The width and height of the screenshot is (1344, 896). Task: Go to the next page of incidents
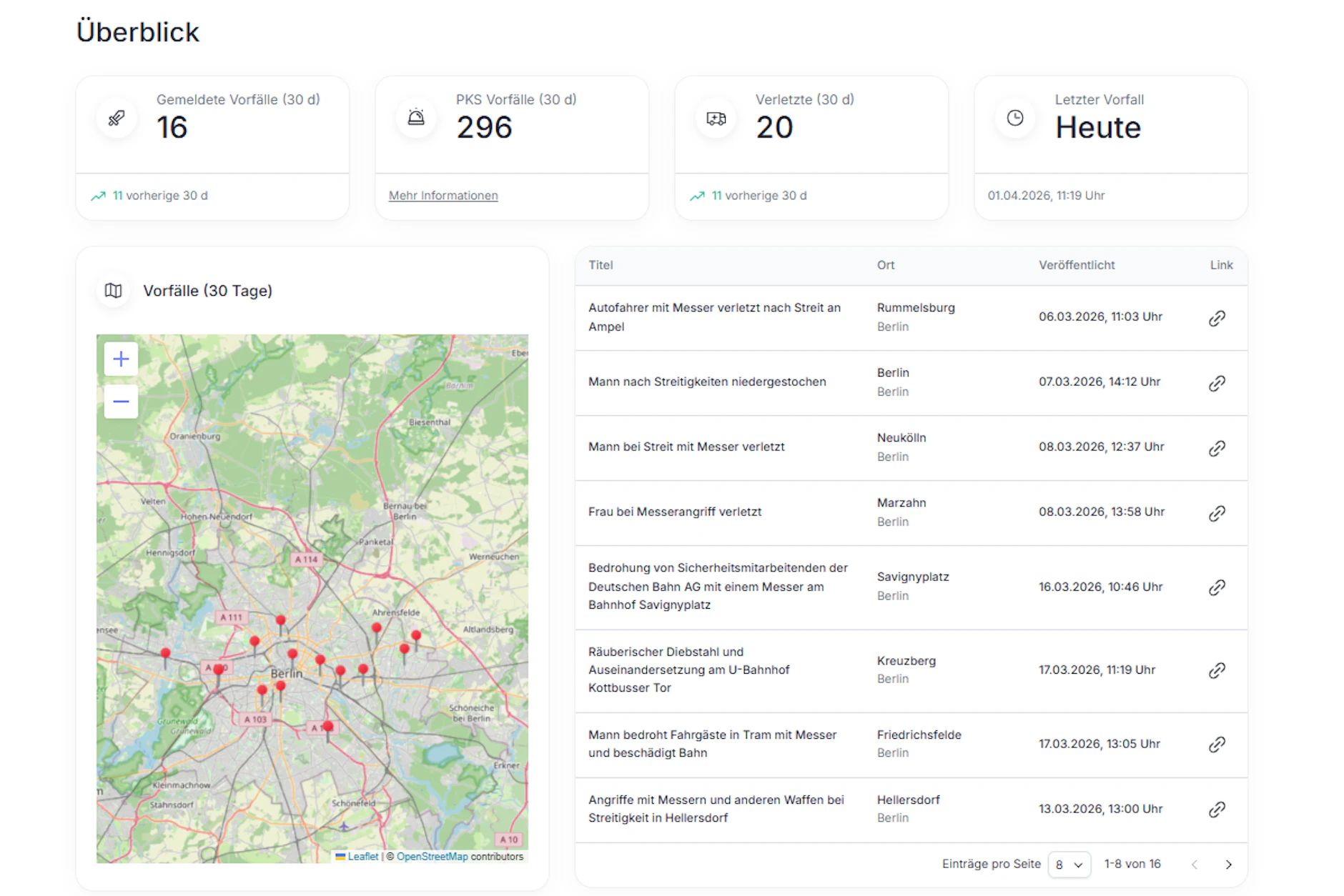pos(1230,864)
